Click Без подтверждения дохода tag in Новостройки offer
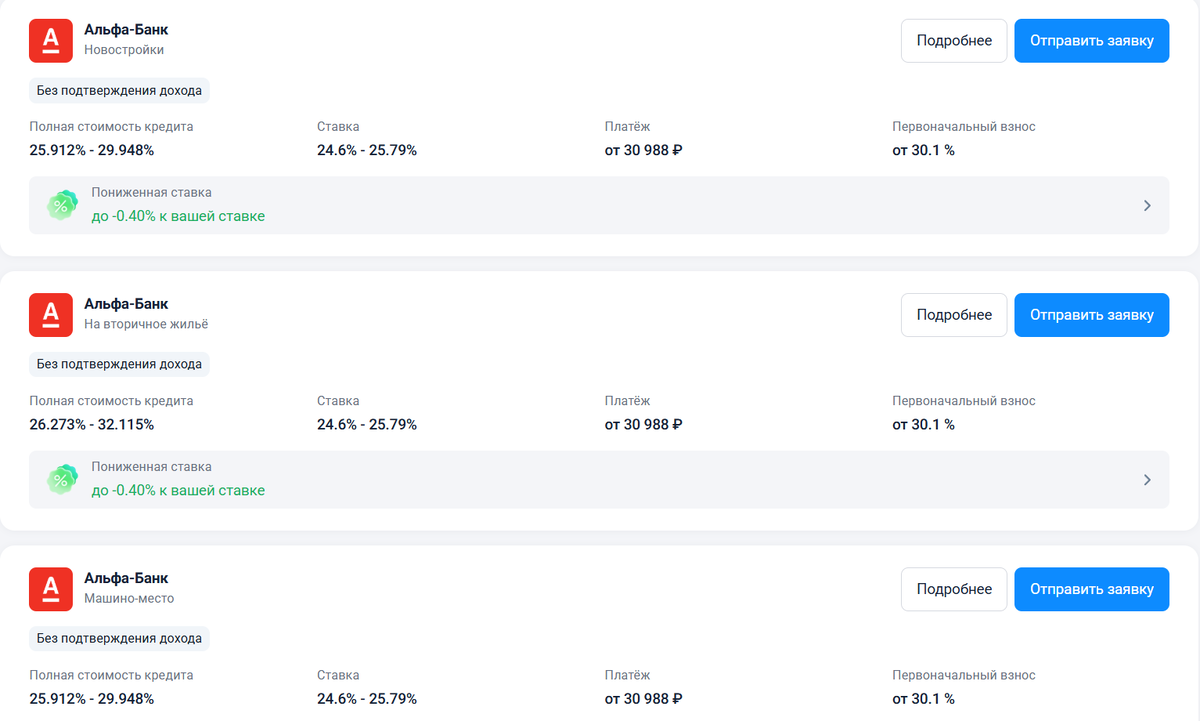 click(119, 91)
